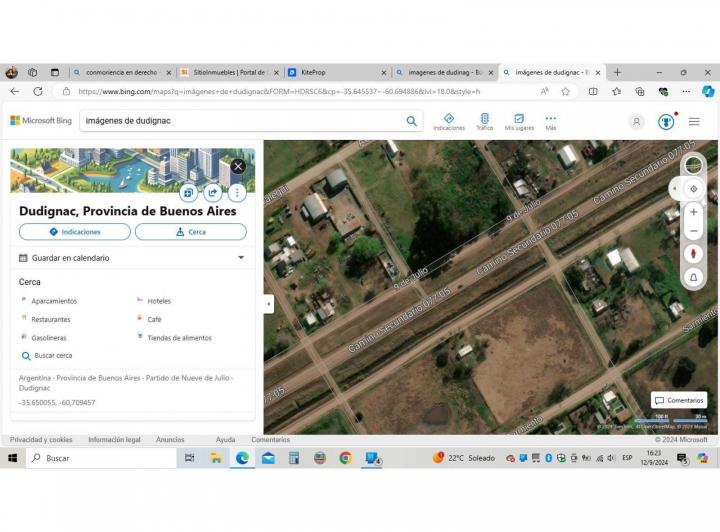Click the Bing search magnifier icon
This screenshot has height=532, width=720.
[411, 121]
